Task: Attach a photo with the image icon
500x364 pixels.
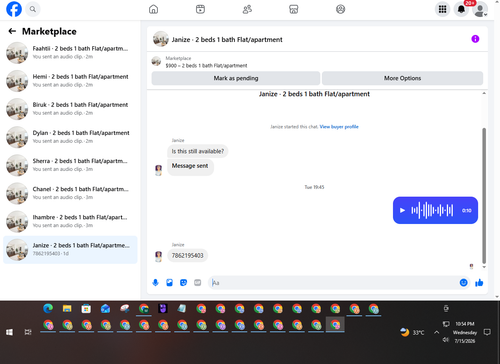Action: point(169,283)
